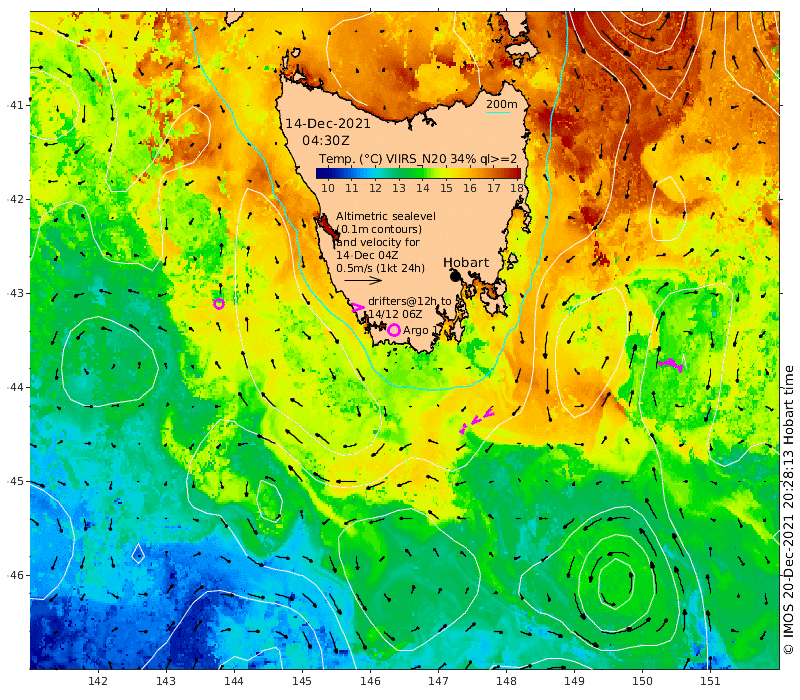
Task: Click the magenta drifter track east of Tasmania
Action: point(671,364)
